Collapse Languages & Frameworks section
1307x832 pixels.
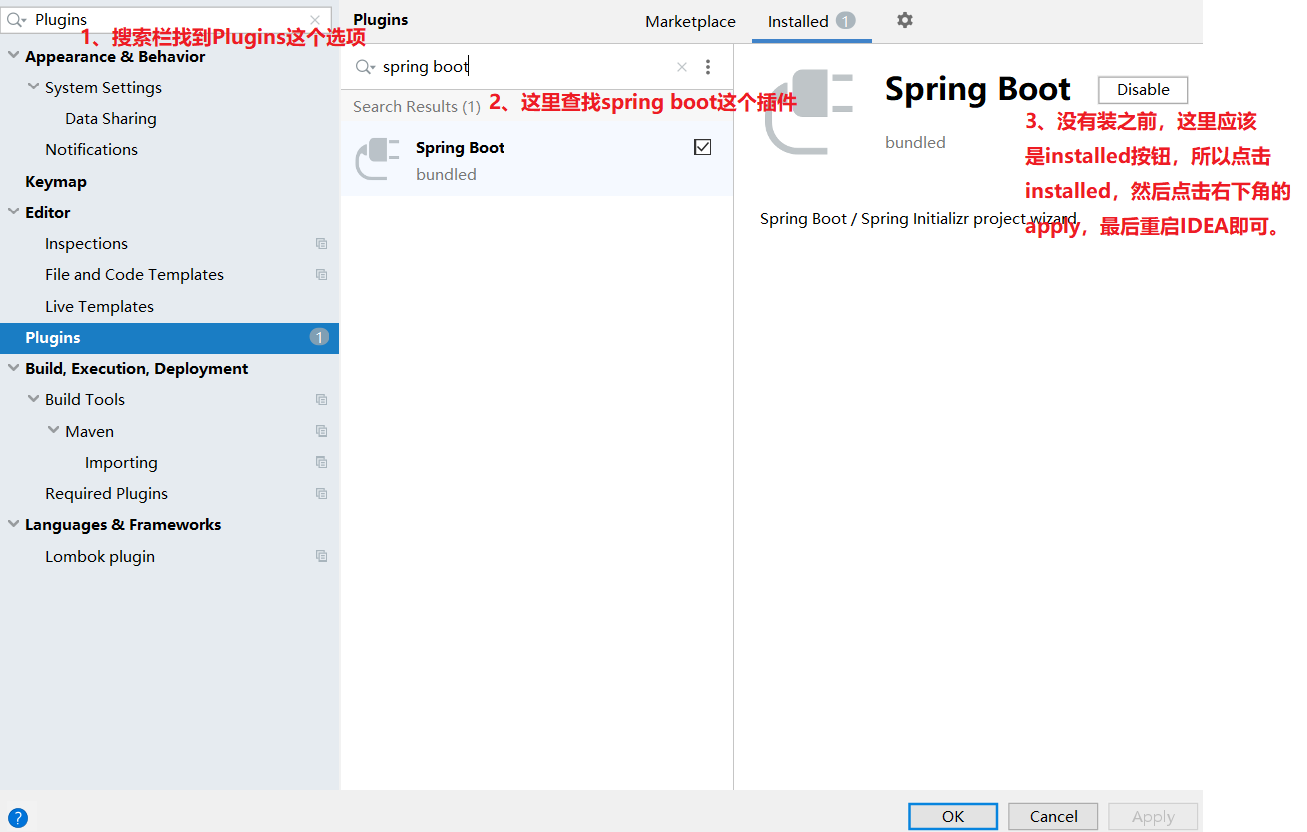click(13, 524)
